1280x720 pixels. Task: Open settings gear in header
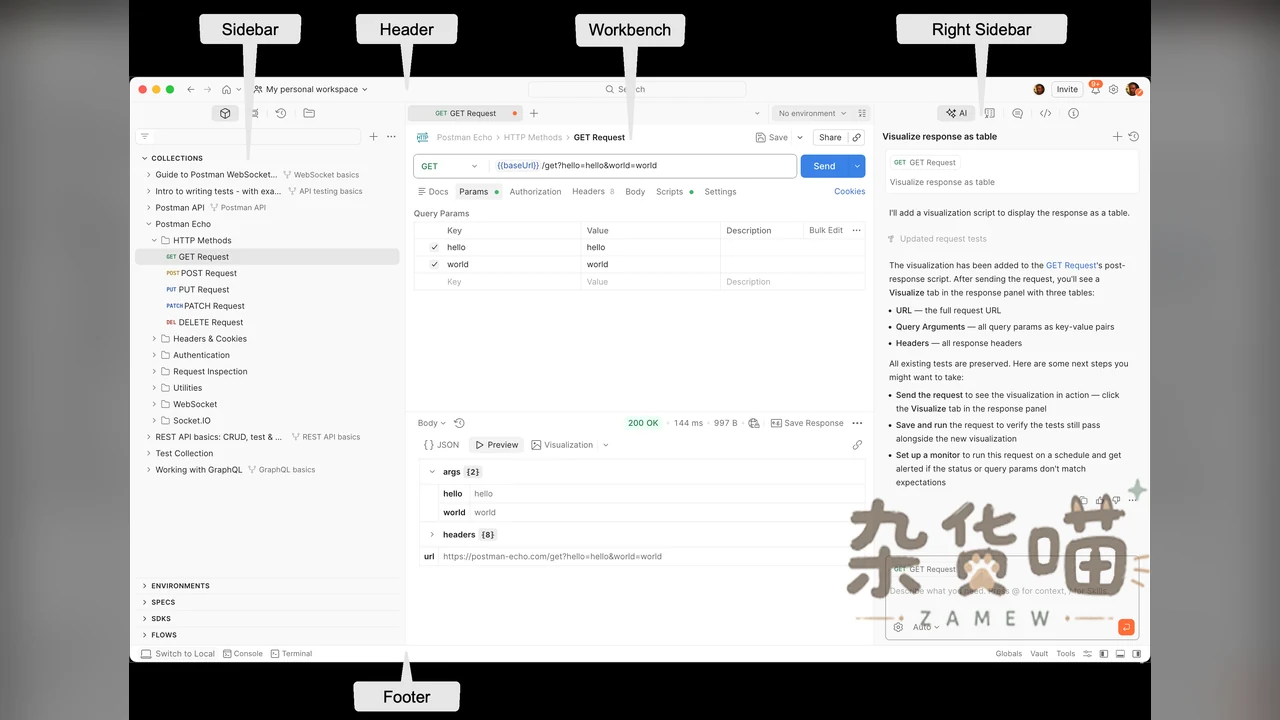[1113, 89]
